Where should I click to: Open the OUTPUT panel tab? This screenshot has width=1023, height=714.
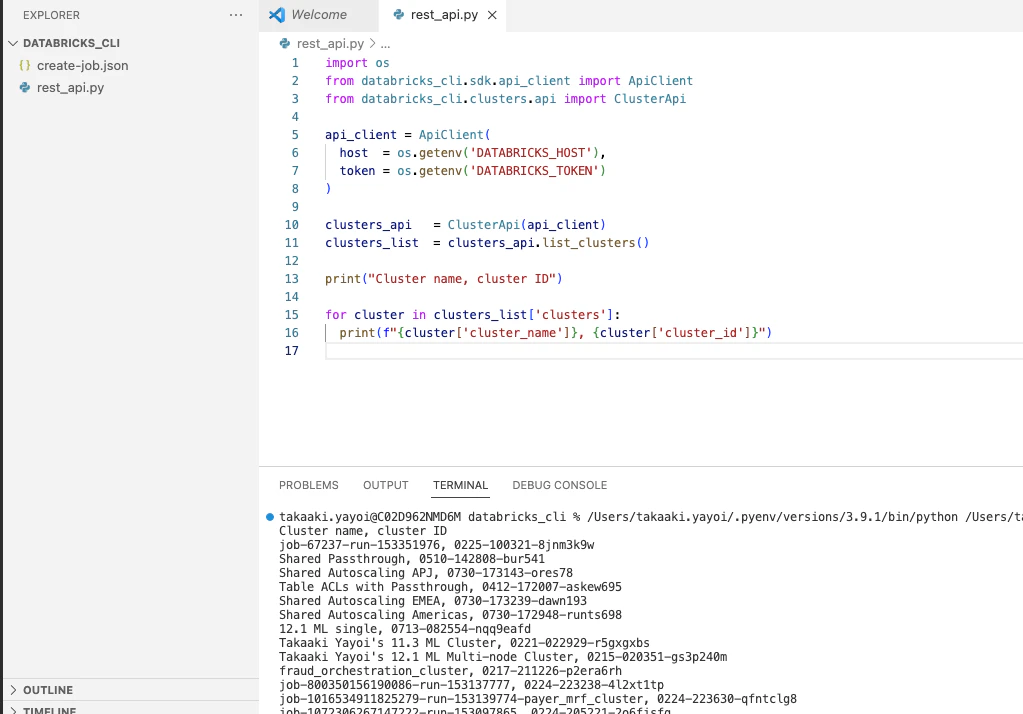pyautogui.click(x=386, y=486)
